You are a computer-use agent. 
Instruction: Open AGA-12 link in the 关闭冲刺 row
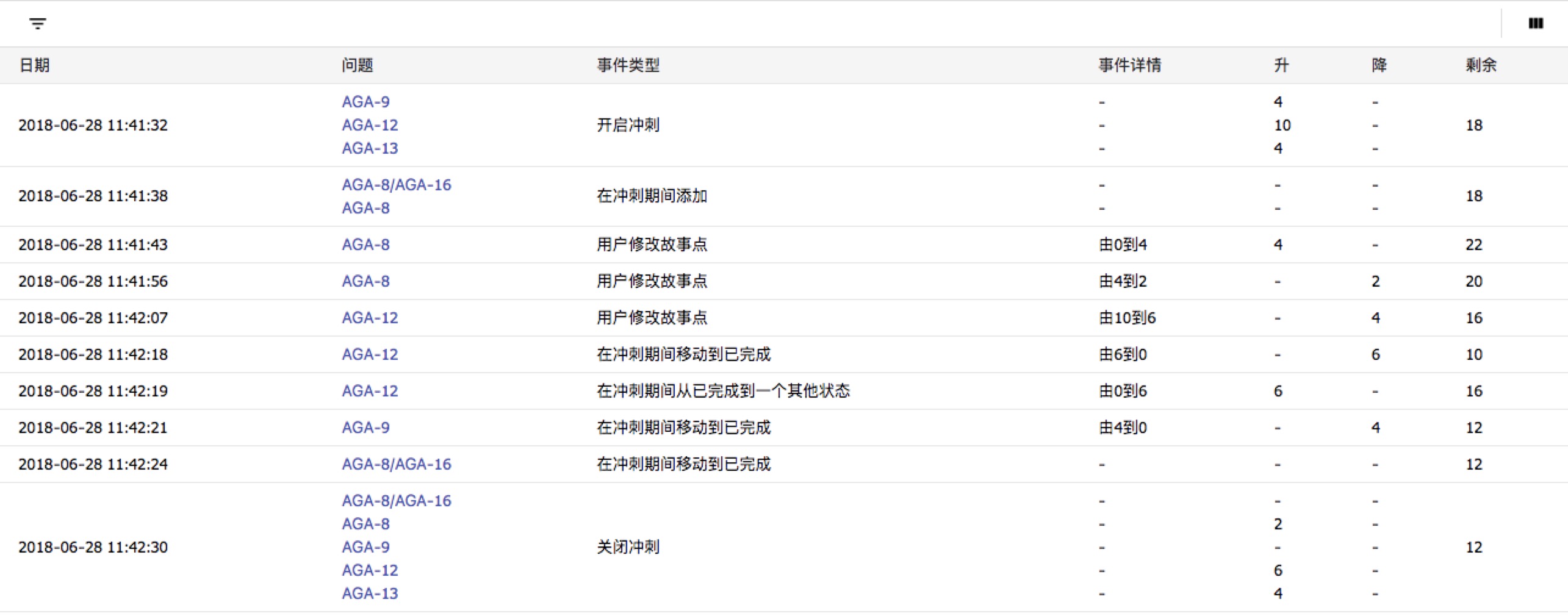pos(370,570)
